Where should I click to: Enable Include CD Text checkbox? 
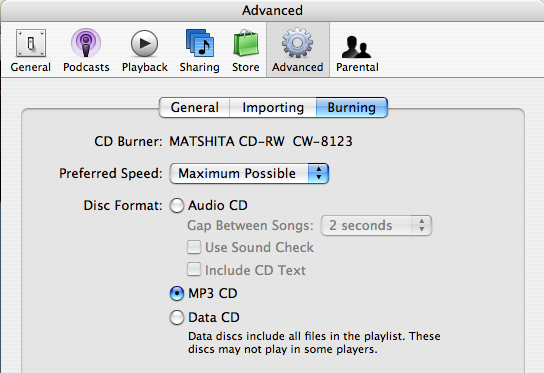[194, 270]
